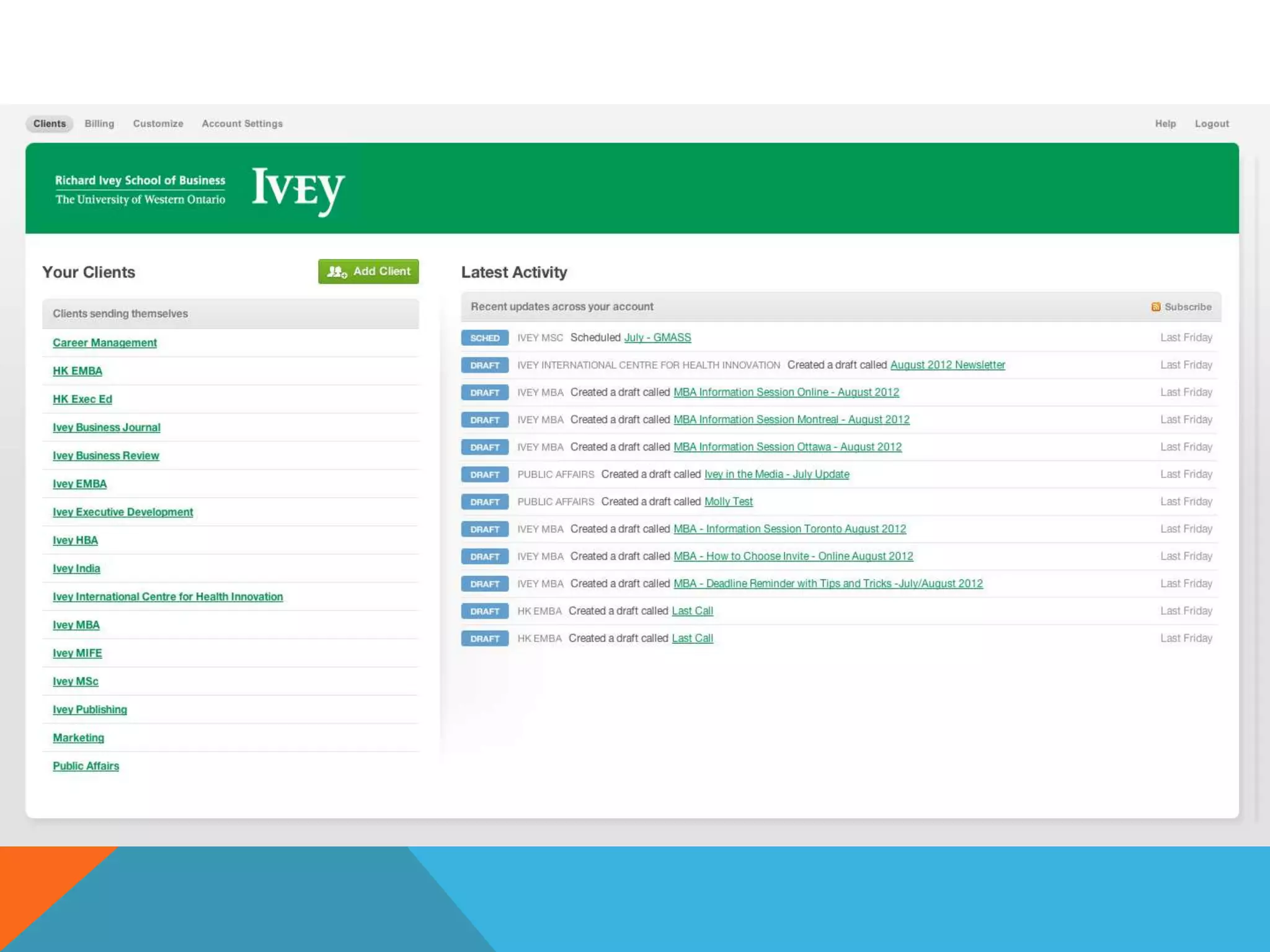Switch to the Customize tab
Viewport: 1270px width, 952px height.
tap(158, 123)
